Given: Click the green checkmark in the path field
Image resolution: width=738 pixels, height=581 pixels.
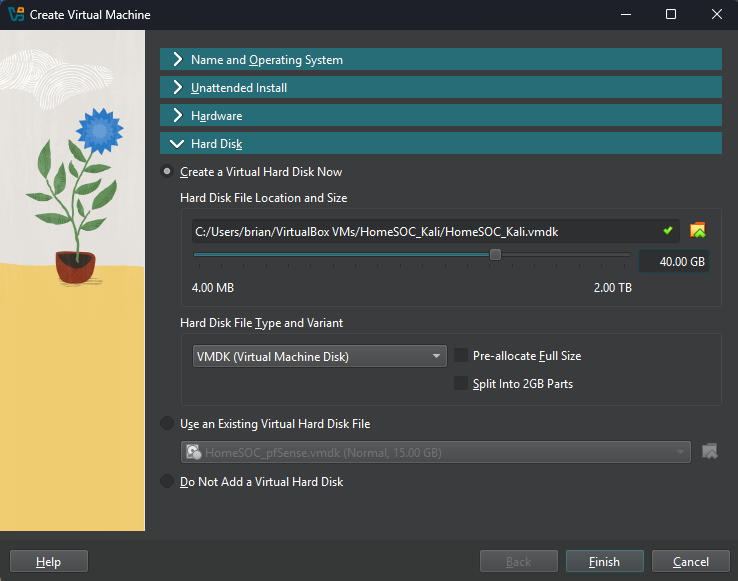Looking at the screenshot, I should tap(668, 231).
